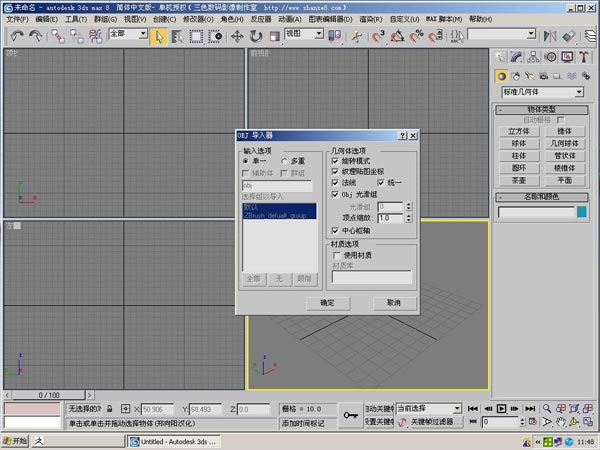The image size is (600, 450).
Task: Open the Display panel tab icon
Action: pyautogui.click(x=567, y=57)
